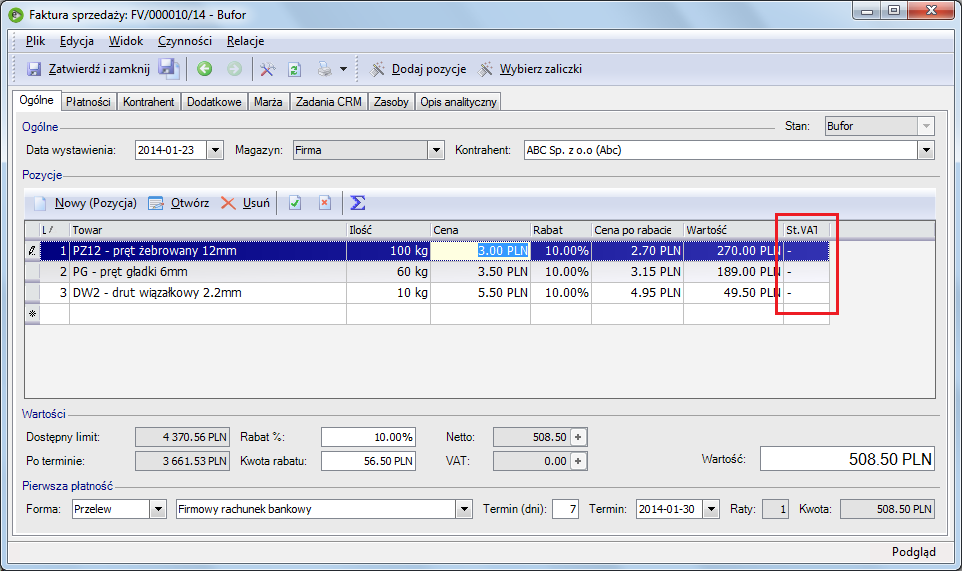Sort by Towar column header
The width and height of the screenshot is (962, 571).
pyautogui.click(x=208, y=230)
